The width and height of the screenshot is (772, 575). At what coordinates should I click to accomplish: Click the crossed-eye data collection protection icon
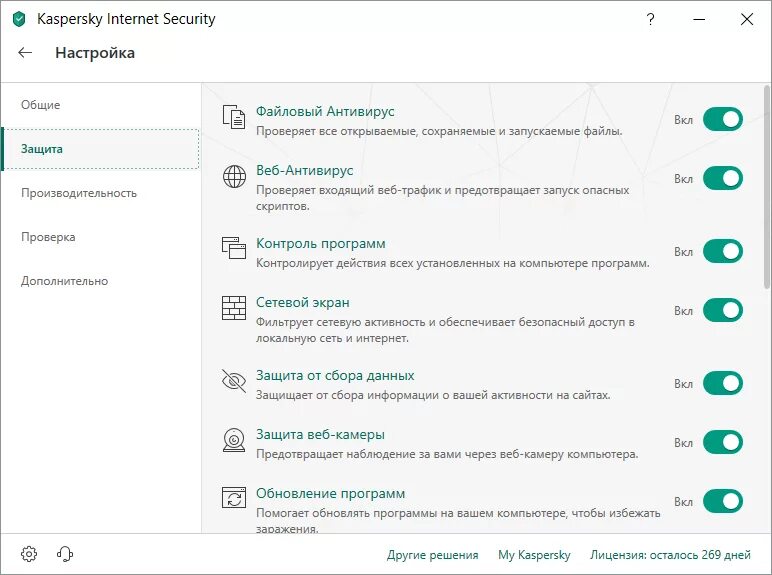pos(233,381)
